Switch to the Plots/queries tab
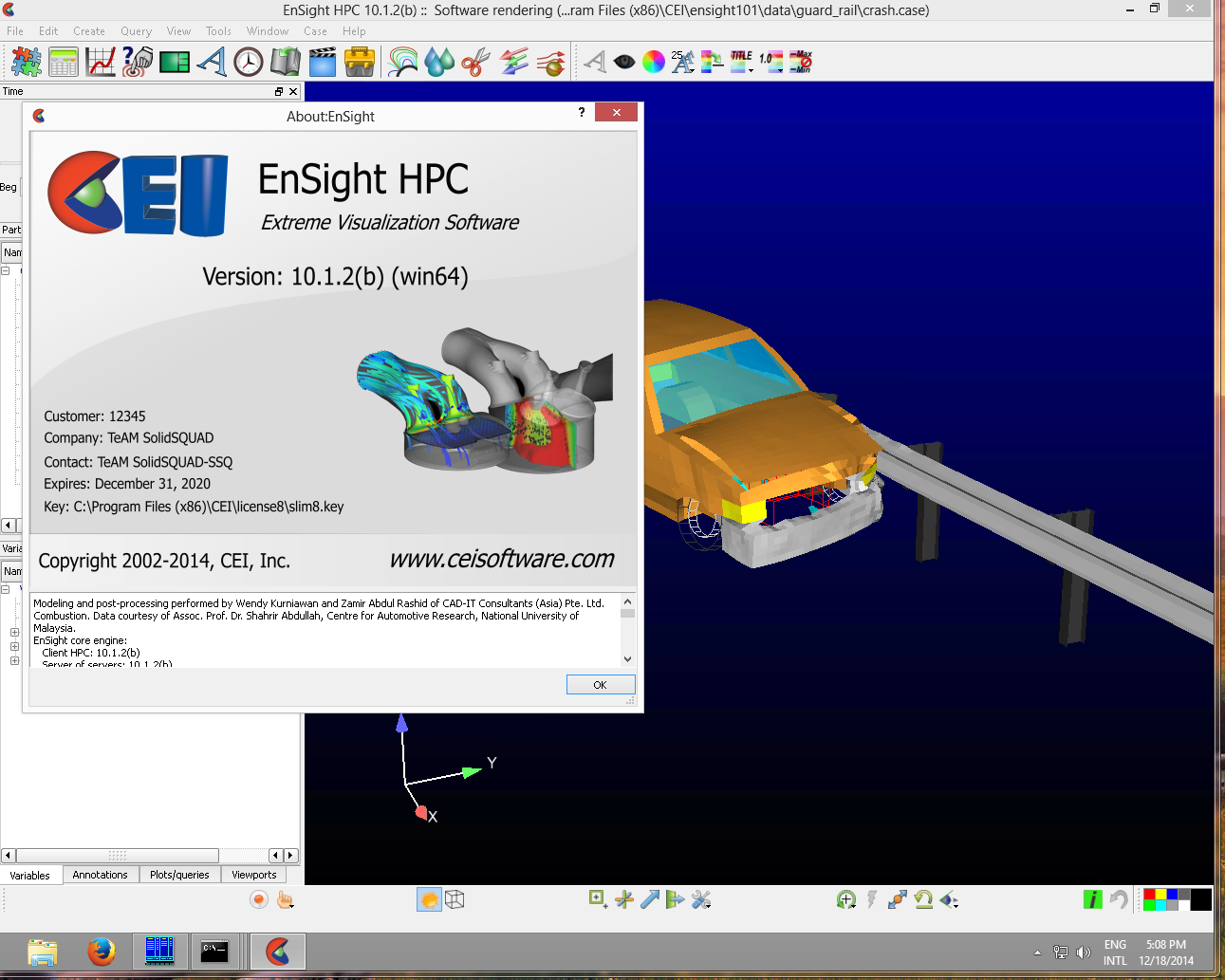The height and width of the screenshot is (980, 1225). (179, 875)
